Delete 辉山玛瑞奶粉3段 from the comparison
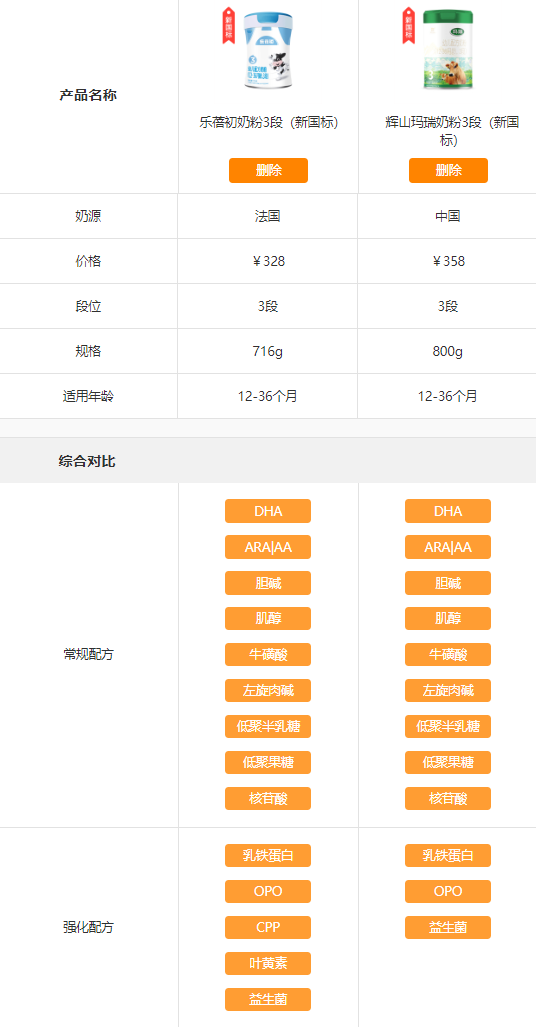 coord(448,170)
